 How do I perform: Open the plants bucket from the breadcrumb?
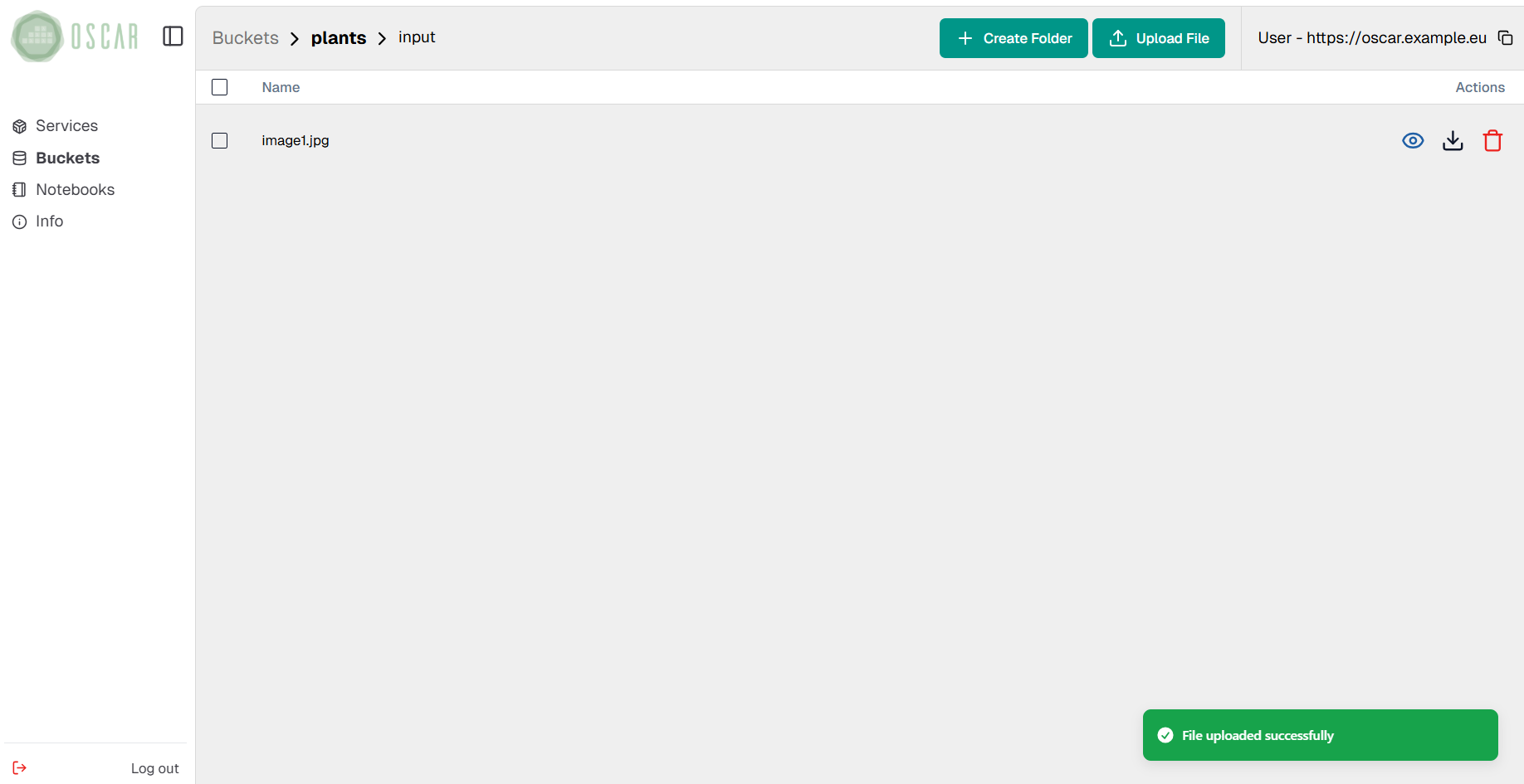click(x=339, y=37)
